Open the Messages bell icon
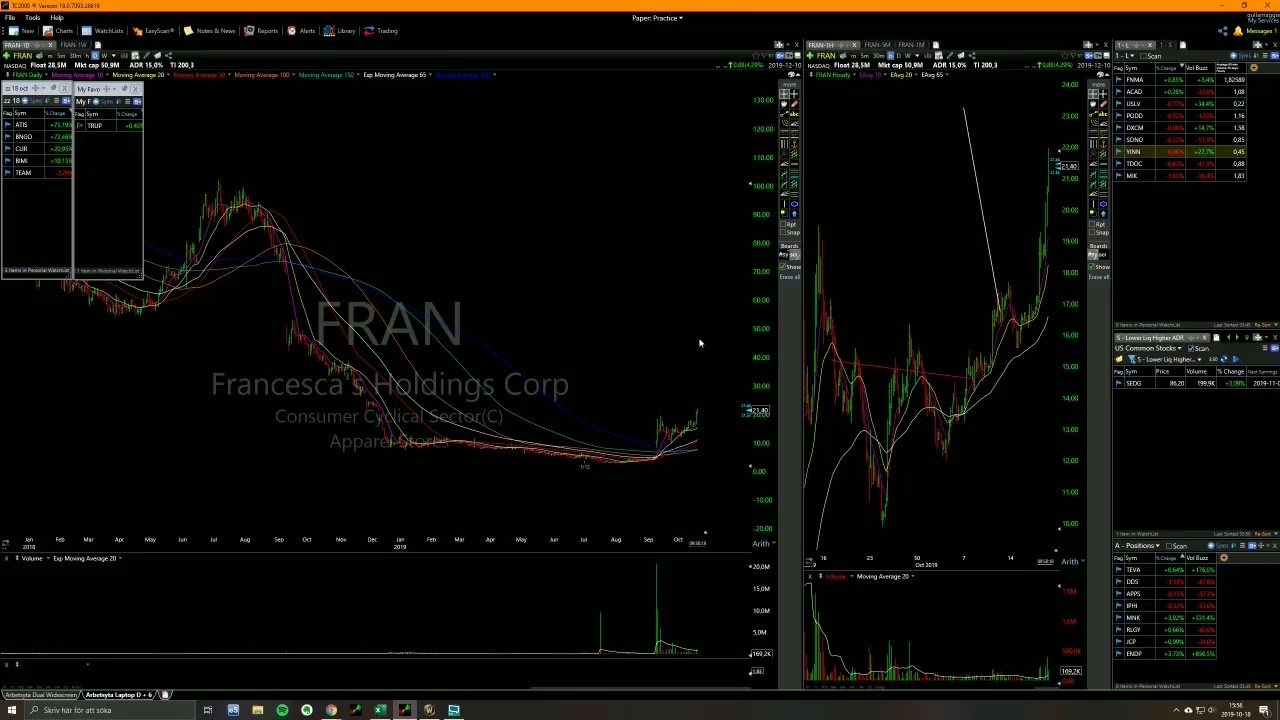1280x720 pixels. tap(1237, 31)
